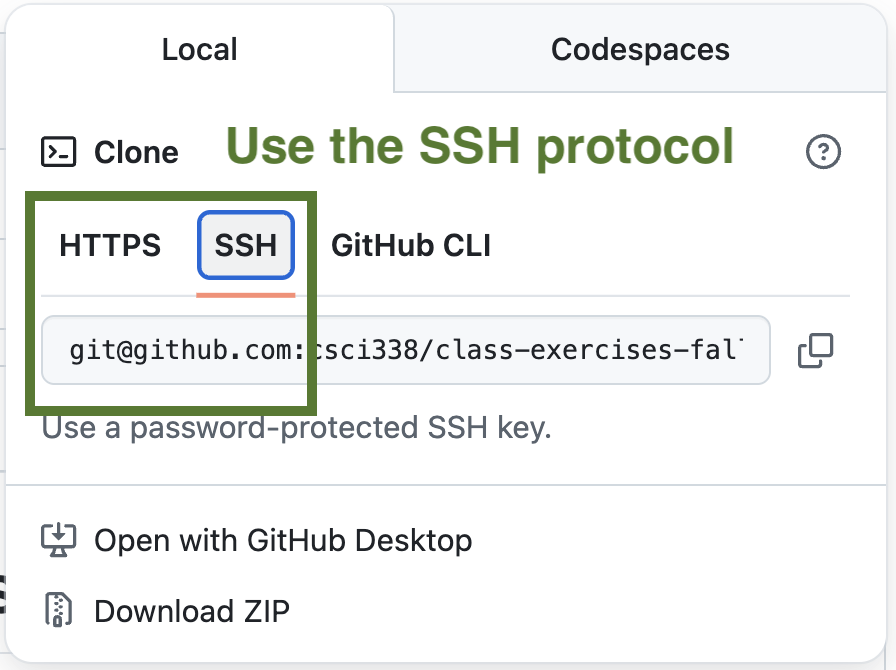Click the green "Use the SSH protocol" annotation
The width and height of the screenshot is (896, 670).
pyautogui.click(x=482, y=146)
